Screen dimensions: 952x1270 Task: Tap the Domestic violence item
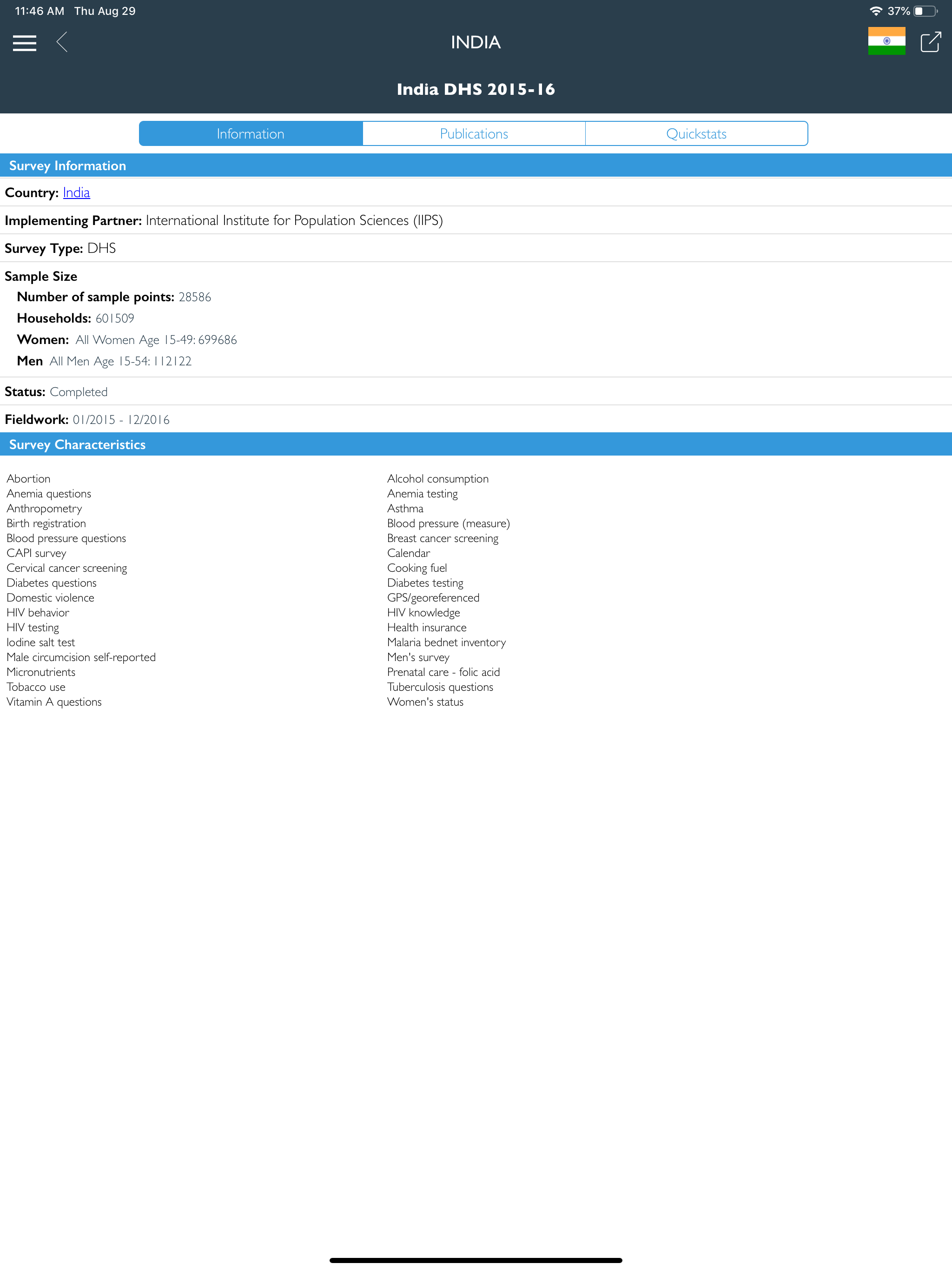point(51,598)
